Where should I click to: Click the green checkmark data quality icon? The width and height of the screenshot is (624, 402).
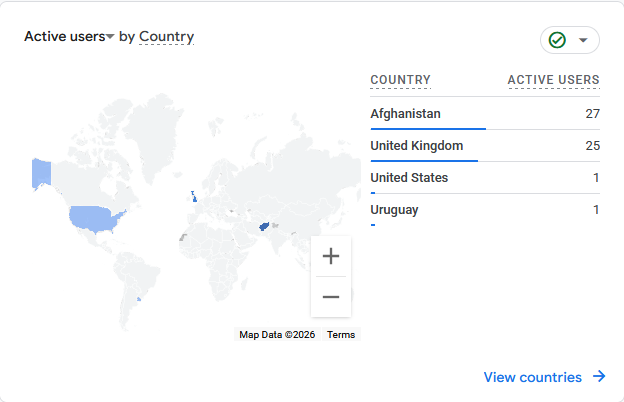[557, 40]
